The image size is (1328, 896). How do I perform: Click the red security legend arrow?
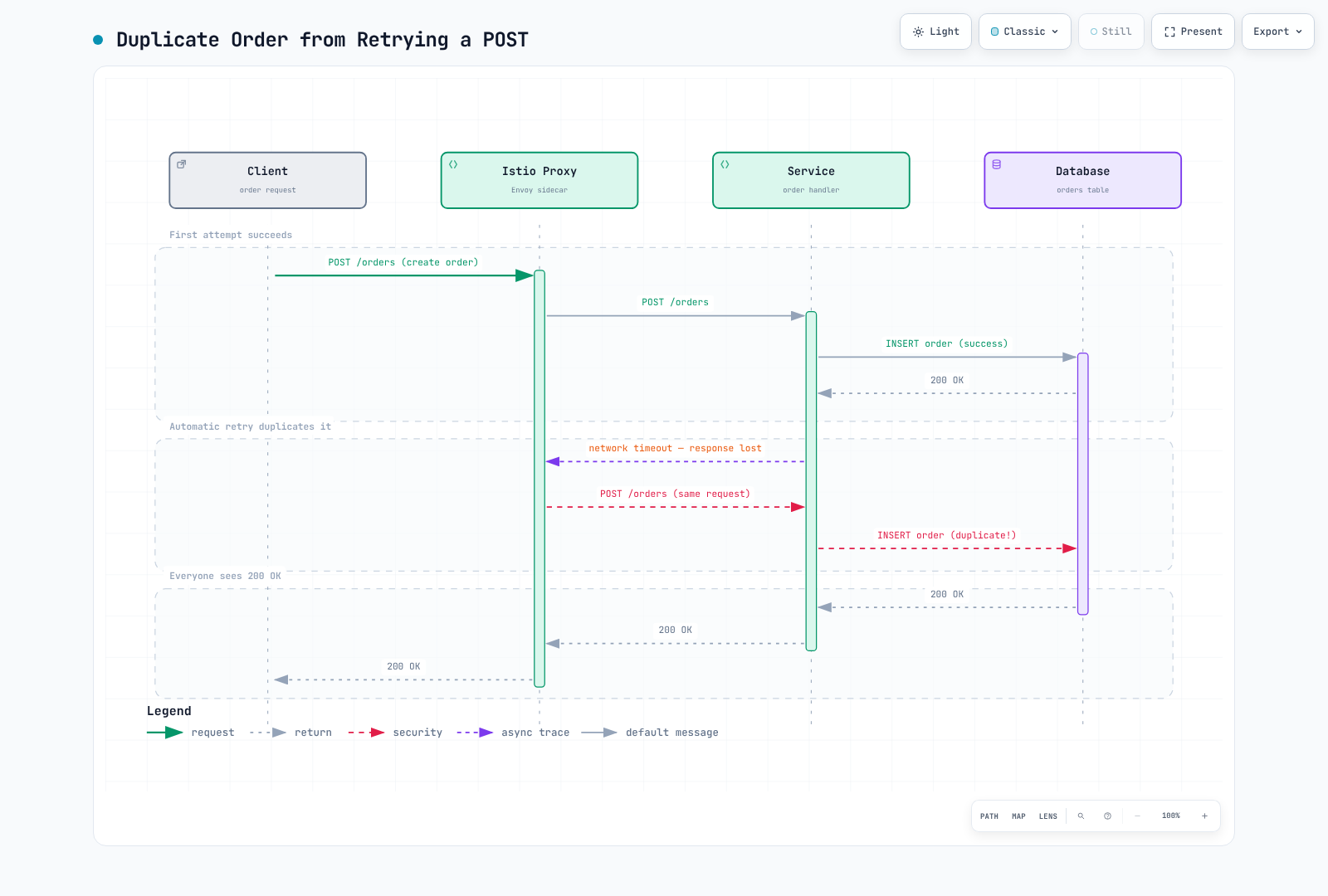366,733
